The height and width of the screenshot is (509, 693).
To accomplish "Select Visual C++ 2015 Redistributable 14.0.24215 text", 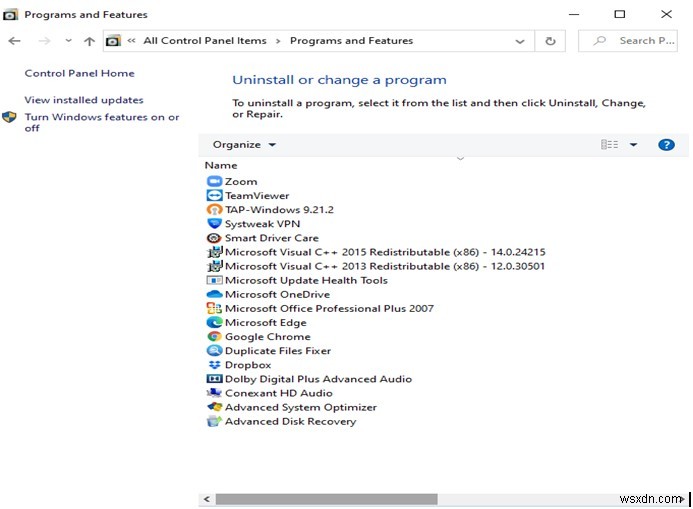I will pyautogui.click(x=385, y=252).
